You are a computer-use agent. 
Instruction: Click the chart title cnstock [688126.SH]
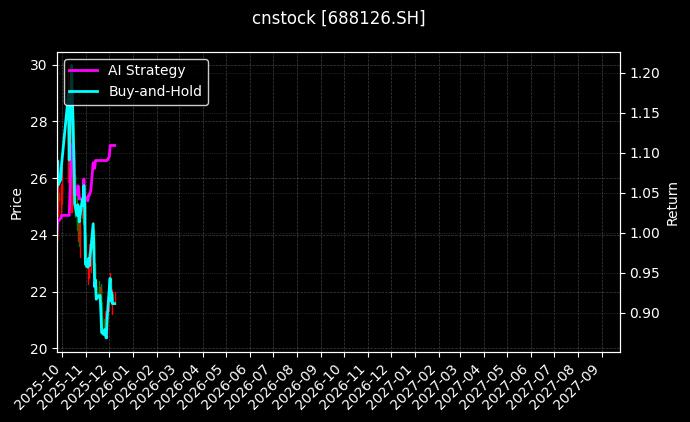coord(338,18)
